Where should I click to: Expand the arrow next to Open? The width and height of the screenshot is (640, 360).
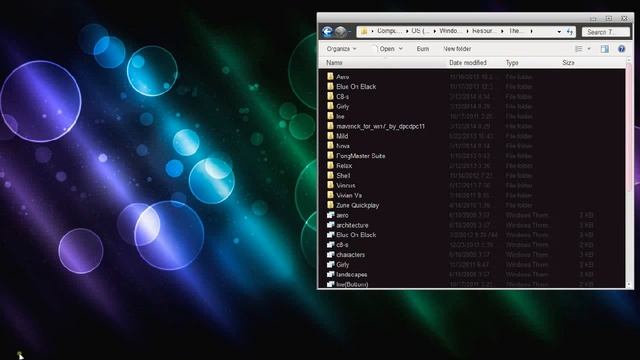click(x=401, y=49)
